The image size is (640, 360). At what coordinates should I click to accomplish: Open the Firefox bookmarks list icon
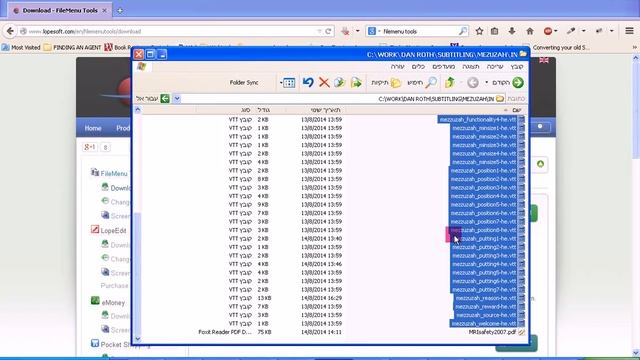495,31
